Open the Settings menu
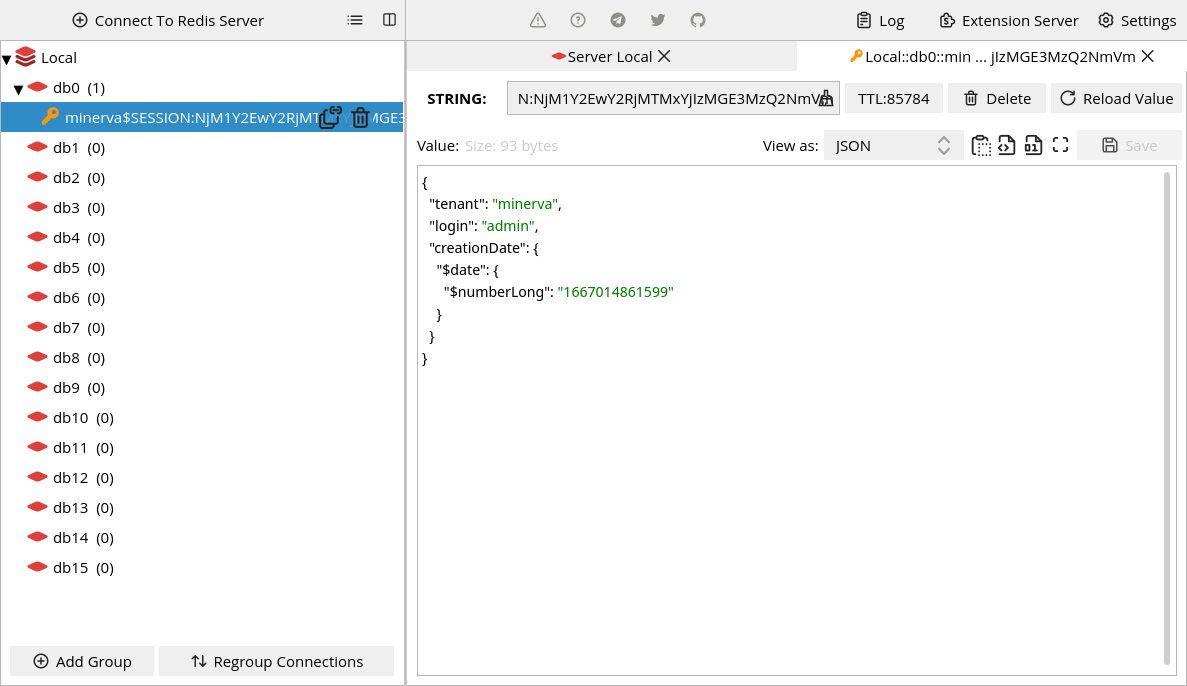Image resolution: width=1187 pixels, height=686 pixels. click(1138, 19)
